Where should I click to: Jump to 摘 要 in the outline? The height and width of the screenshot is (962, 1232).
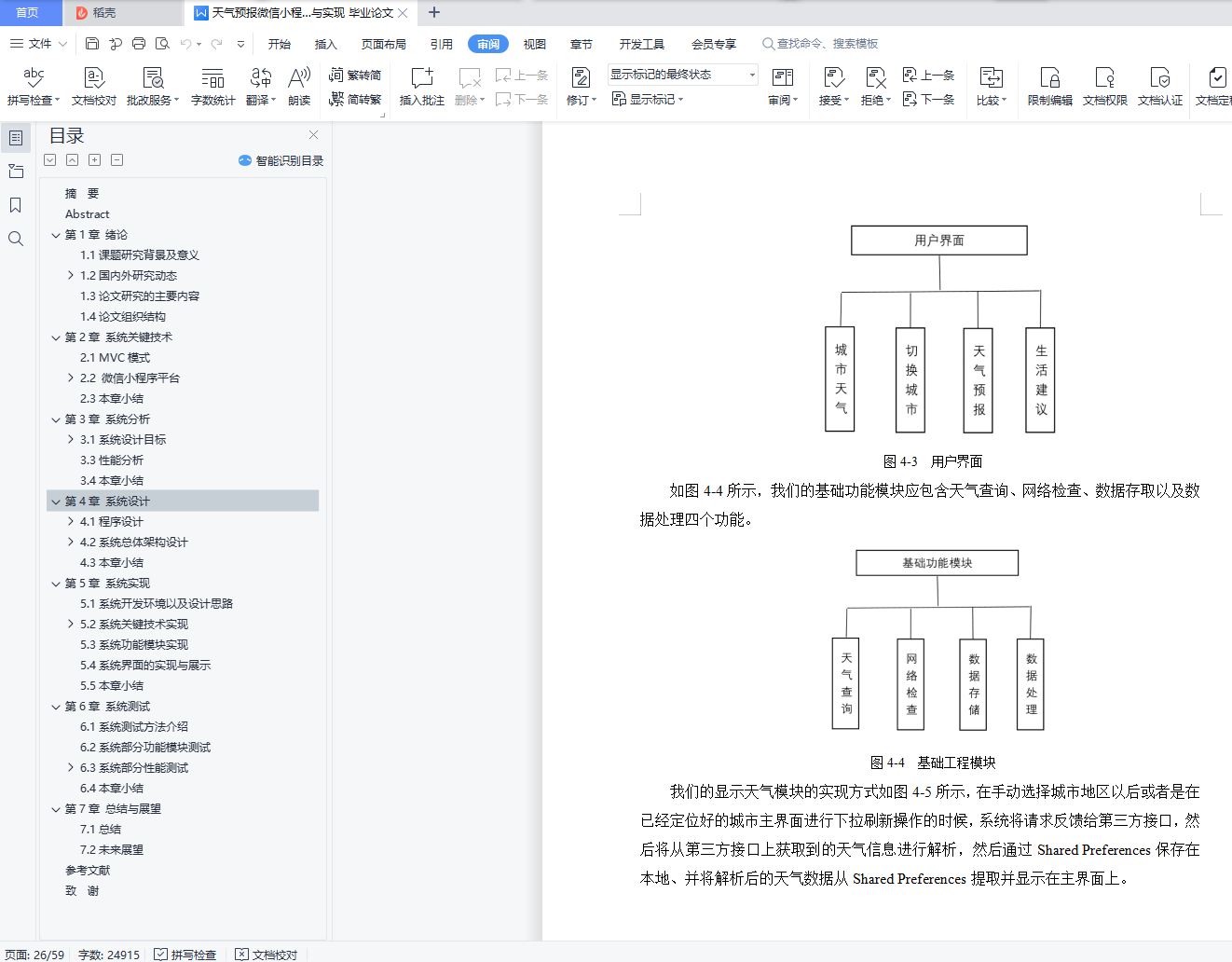pyautogui.click(x=82, y=194)
